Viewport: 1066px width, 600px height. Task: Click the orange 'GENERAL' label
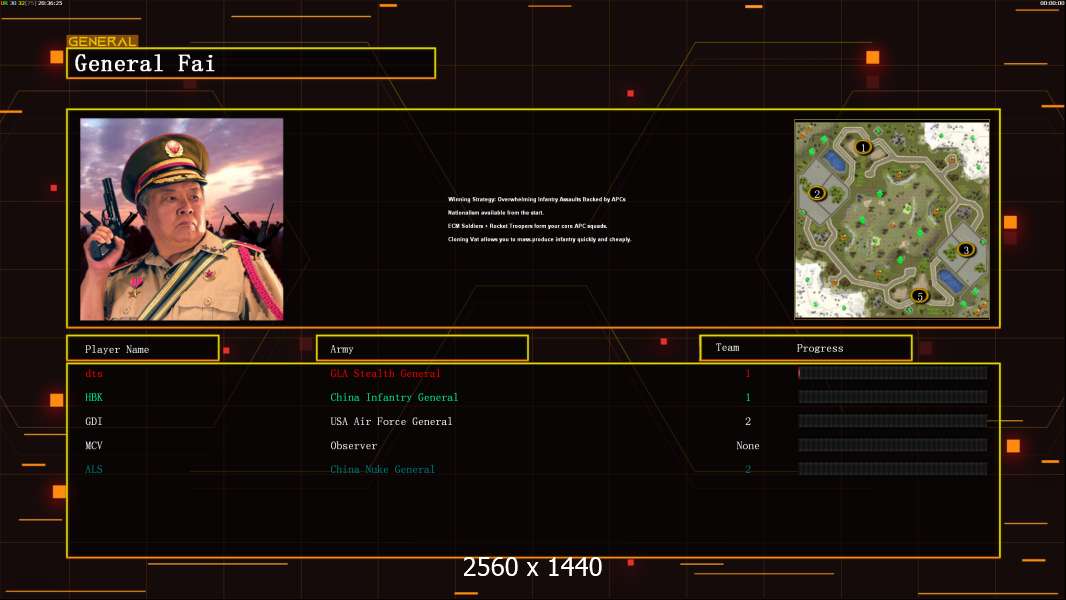pos(102,41)
